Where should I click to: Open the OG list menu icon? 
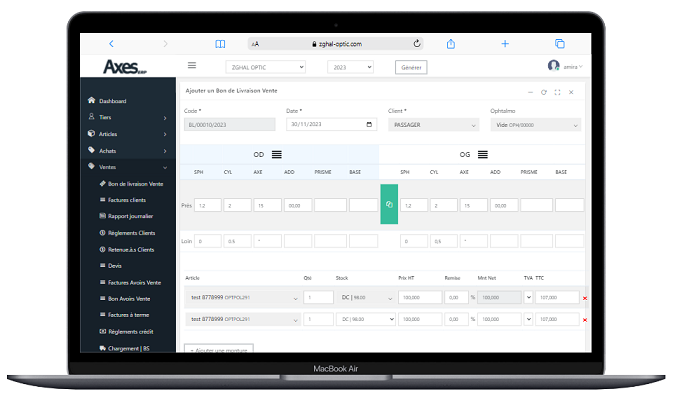[483, 155]
